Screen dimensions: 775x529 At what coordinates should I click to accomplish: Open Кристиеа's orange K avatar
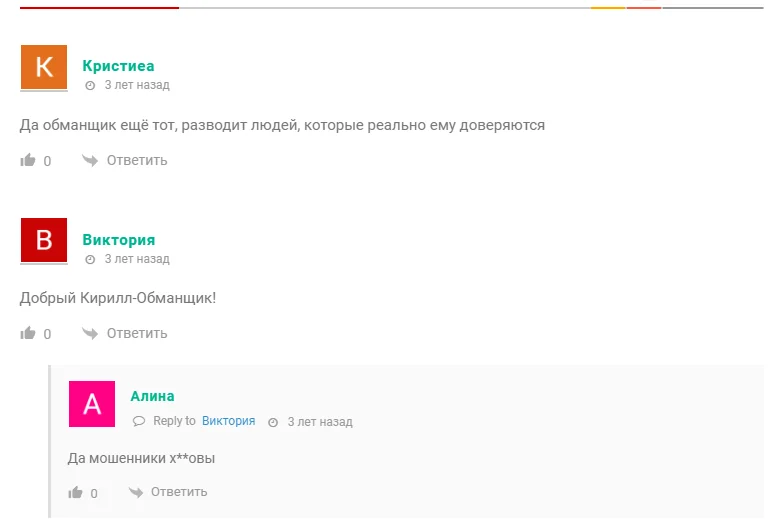pyautogui.click(x=44, y=67)
